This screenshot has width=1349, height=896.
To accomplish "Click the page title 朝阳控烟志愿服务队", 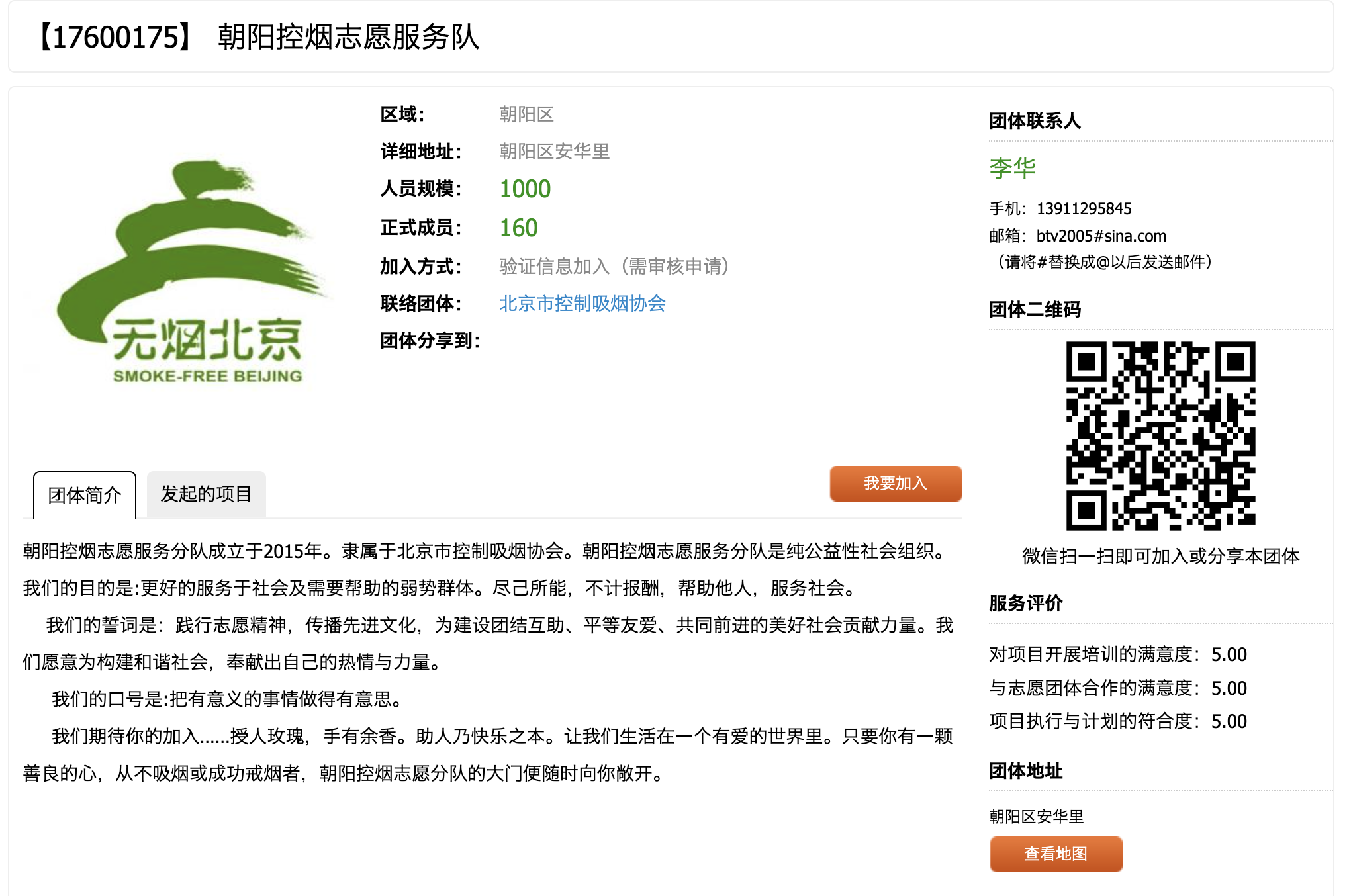I will 348,37.
